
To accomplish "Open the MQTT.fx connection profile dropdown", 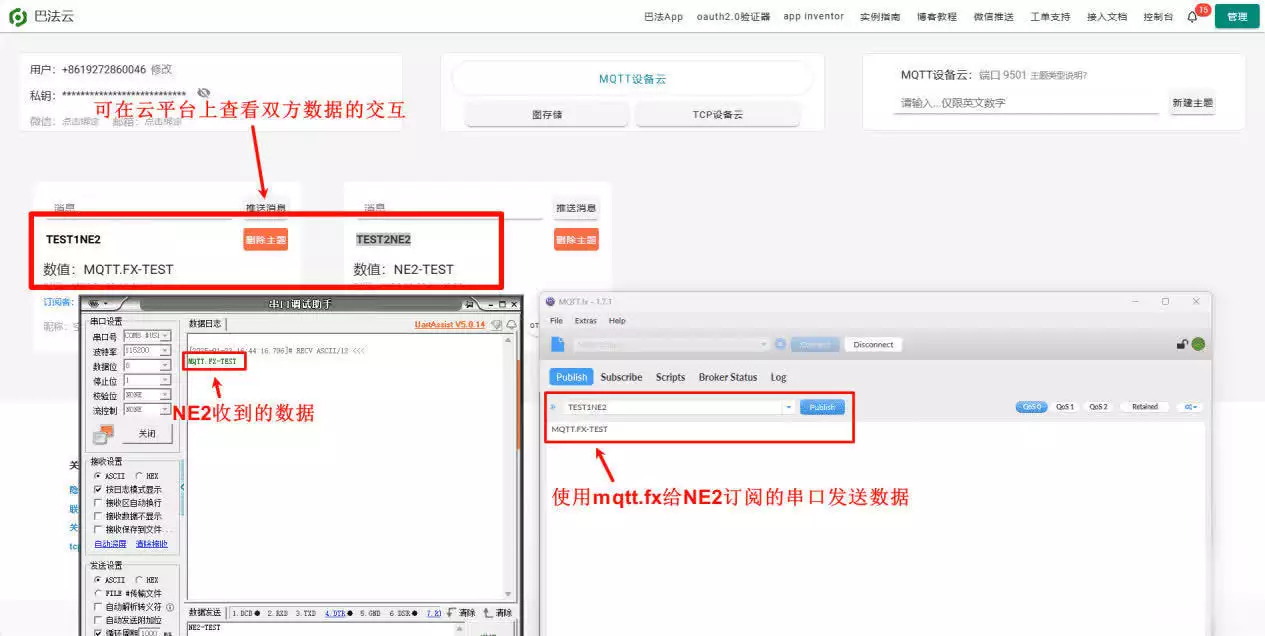I will pyautogui.click(x=763, y=344).
